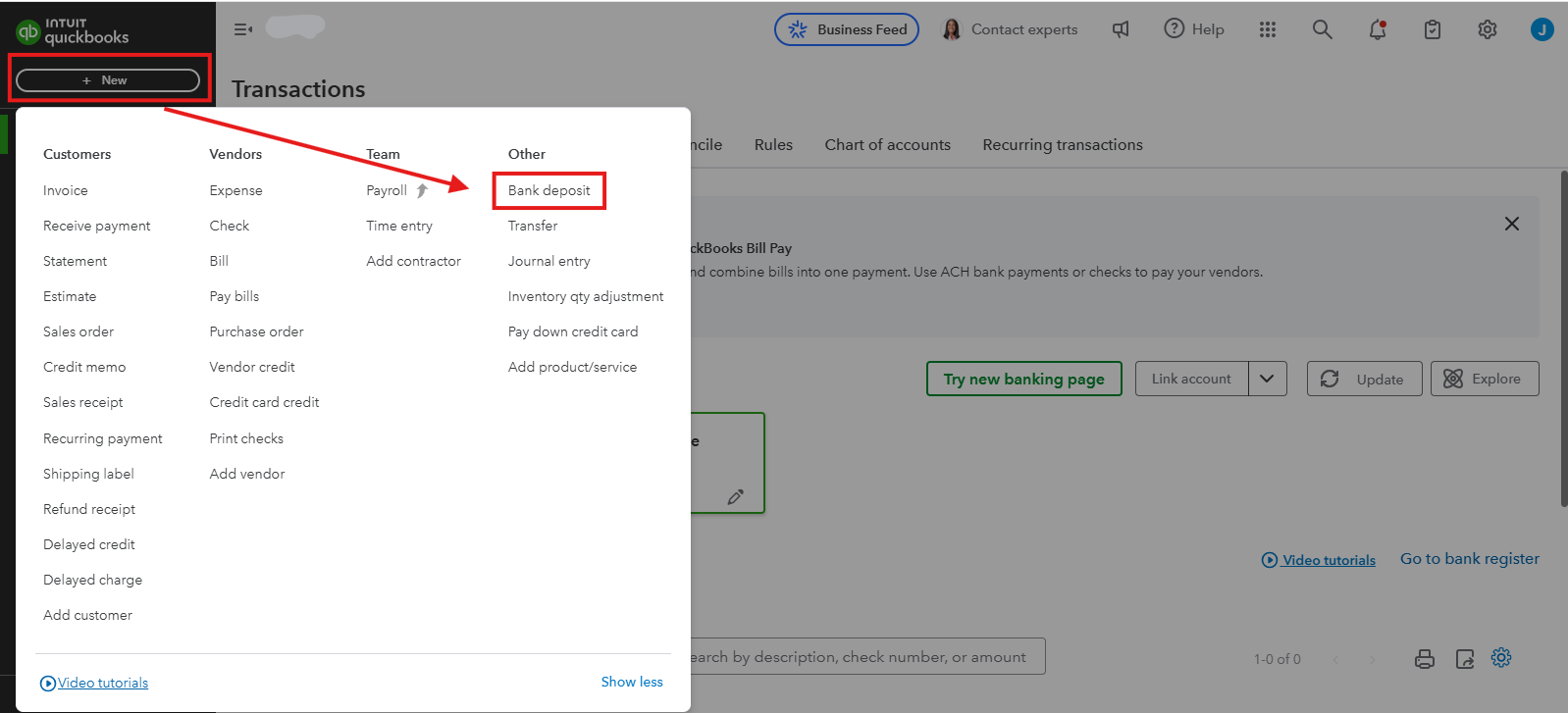Click the pencil edit icon on account card

[736, 497]
